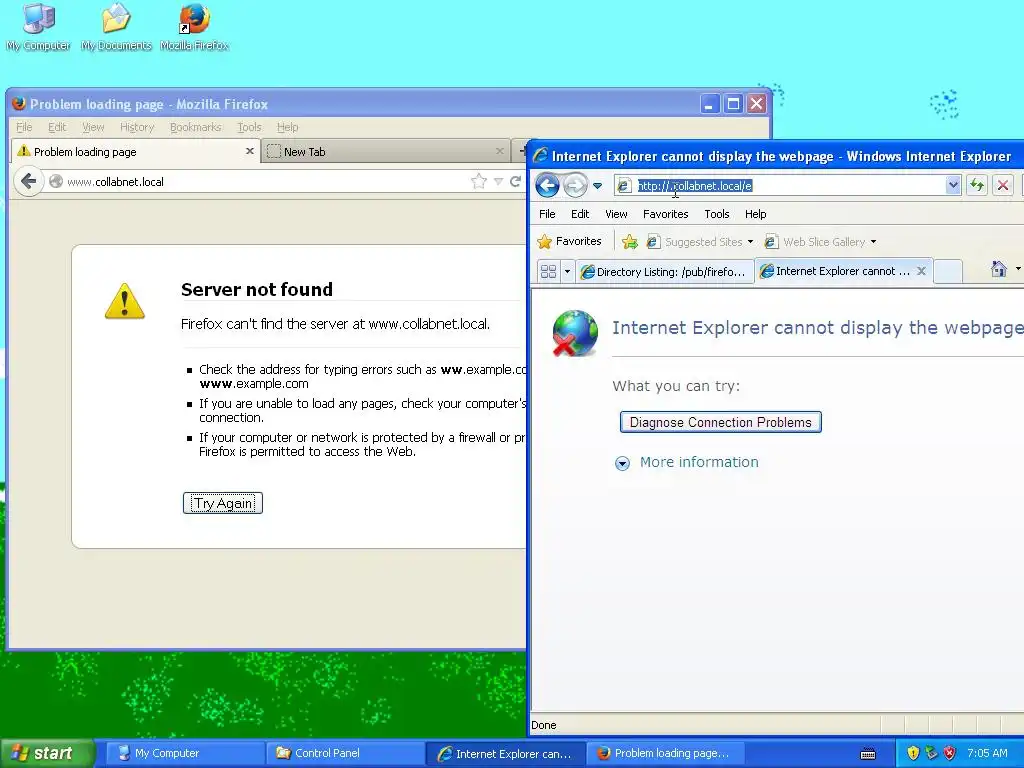The width and height of the screenshot is (1024, 768).
Task: Click red security alert tray icon
Action: pyautogui.click(x=950, y=753)
